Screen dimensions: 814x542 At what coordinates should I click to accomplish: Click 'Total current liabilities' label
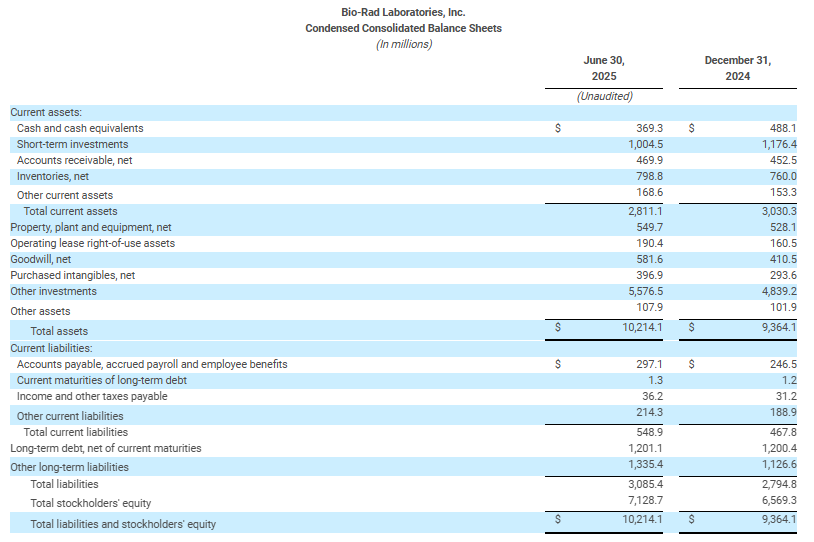[75, 432]
